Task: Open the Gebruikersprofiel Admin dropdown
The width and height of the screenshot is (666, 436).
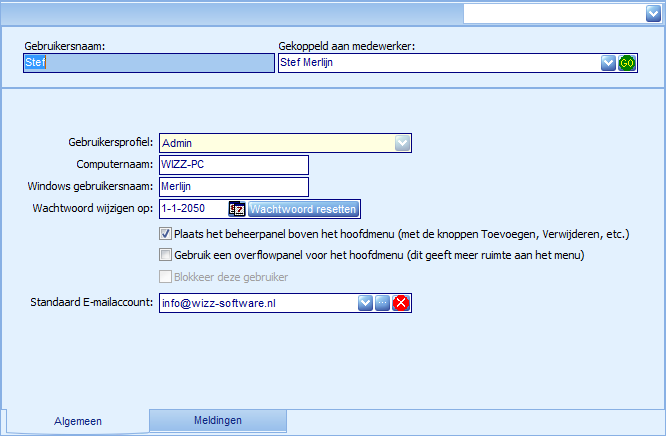Action: 402,143
